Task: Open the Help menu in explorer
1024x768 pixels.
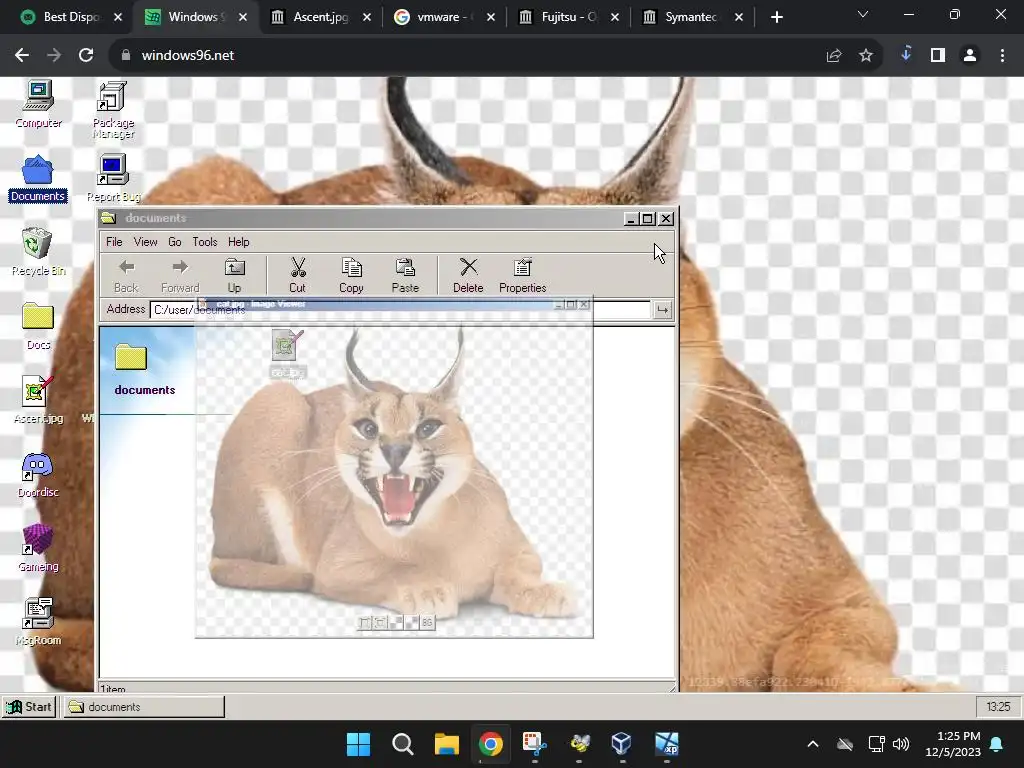Action: pyautogui.click(x=238, y=242)
